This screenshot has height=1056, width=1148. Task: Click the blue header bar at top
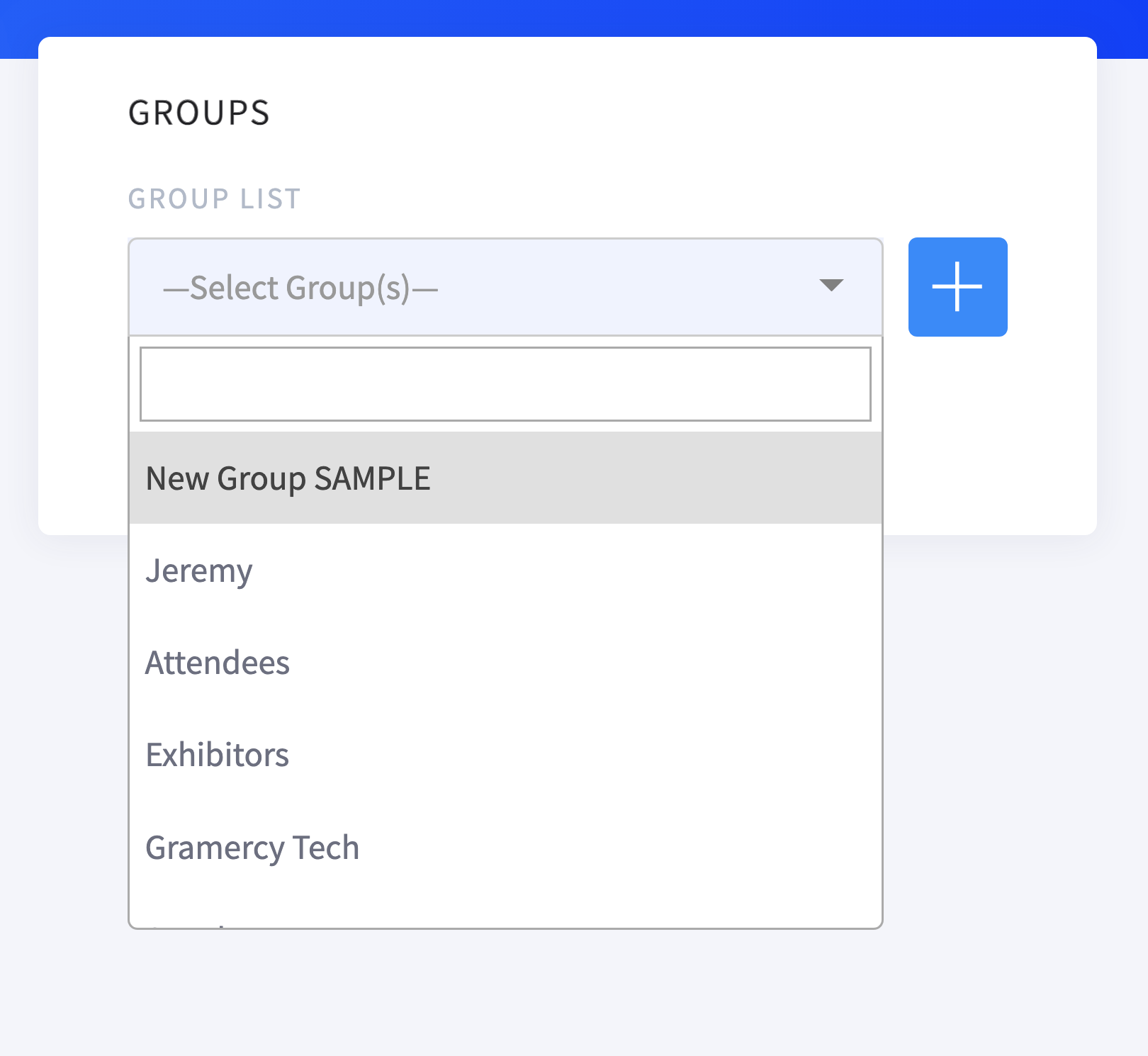pos(574,18)
